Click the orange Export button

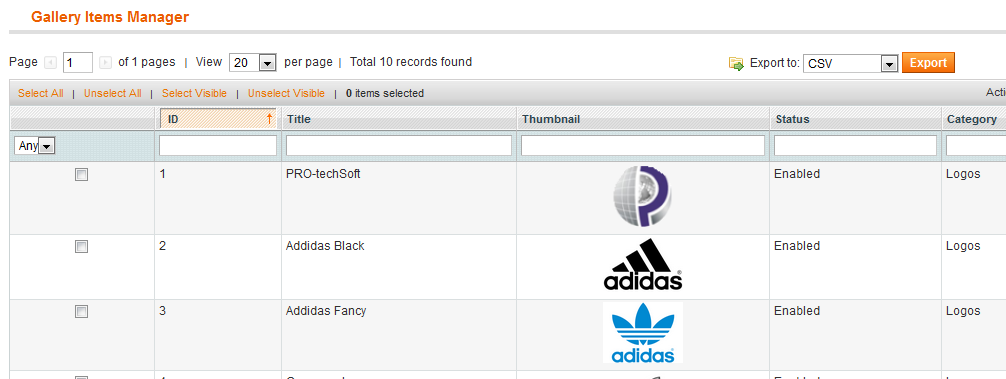pos(928,63)
